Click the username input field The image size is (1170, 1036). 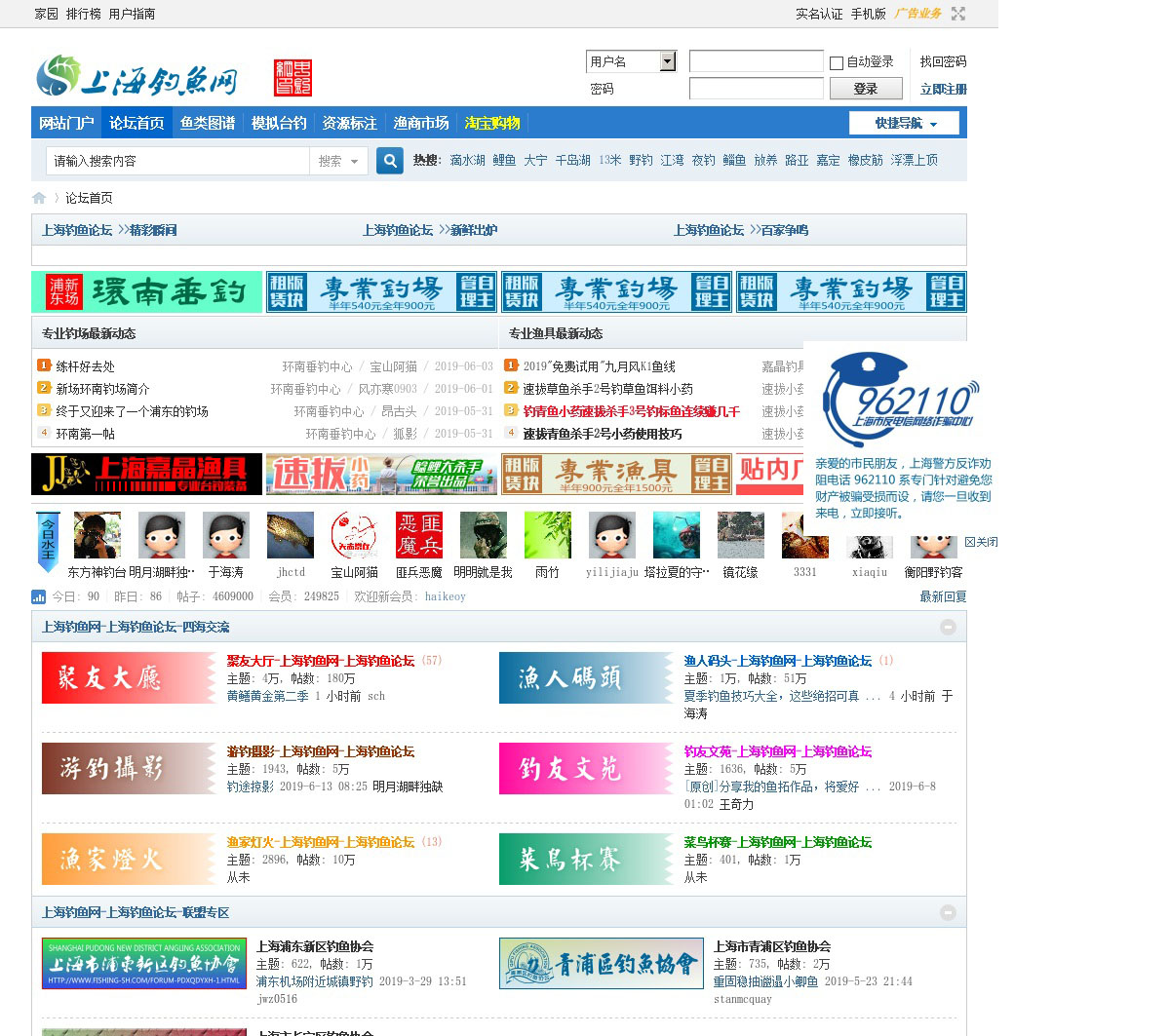click(757, 61)
